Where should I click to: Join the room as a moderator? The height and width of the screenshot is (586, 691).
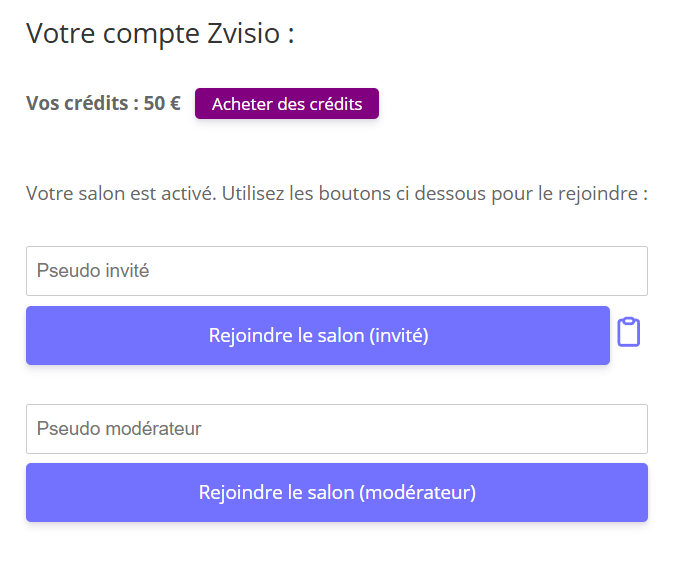point(336,493)
